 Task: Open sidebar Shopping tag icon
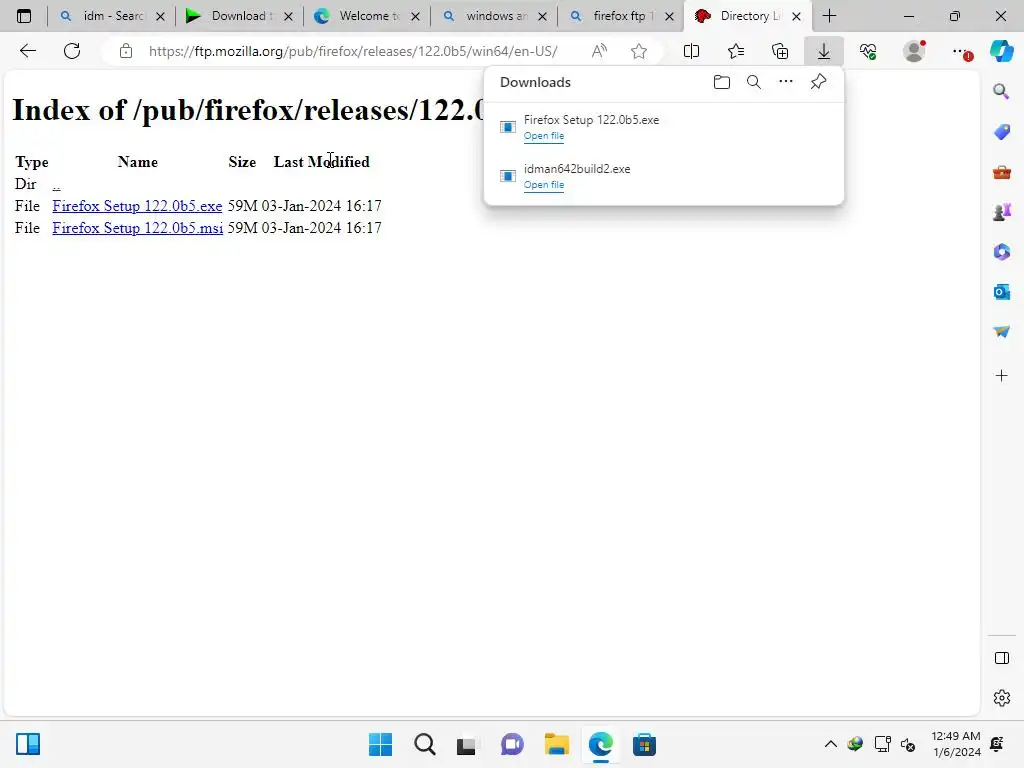click(x=1001, y=131)
